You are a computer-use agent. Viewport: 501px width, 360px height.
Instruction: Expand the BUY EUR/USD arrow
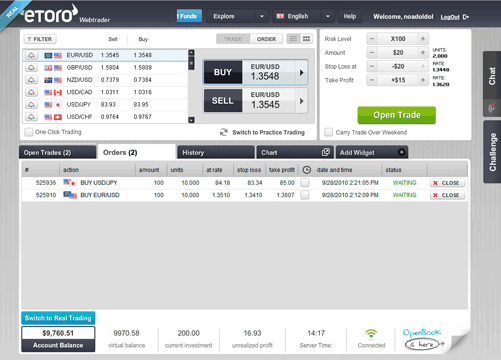click(301, 72)
